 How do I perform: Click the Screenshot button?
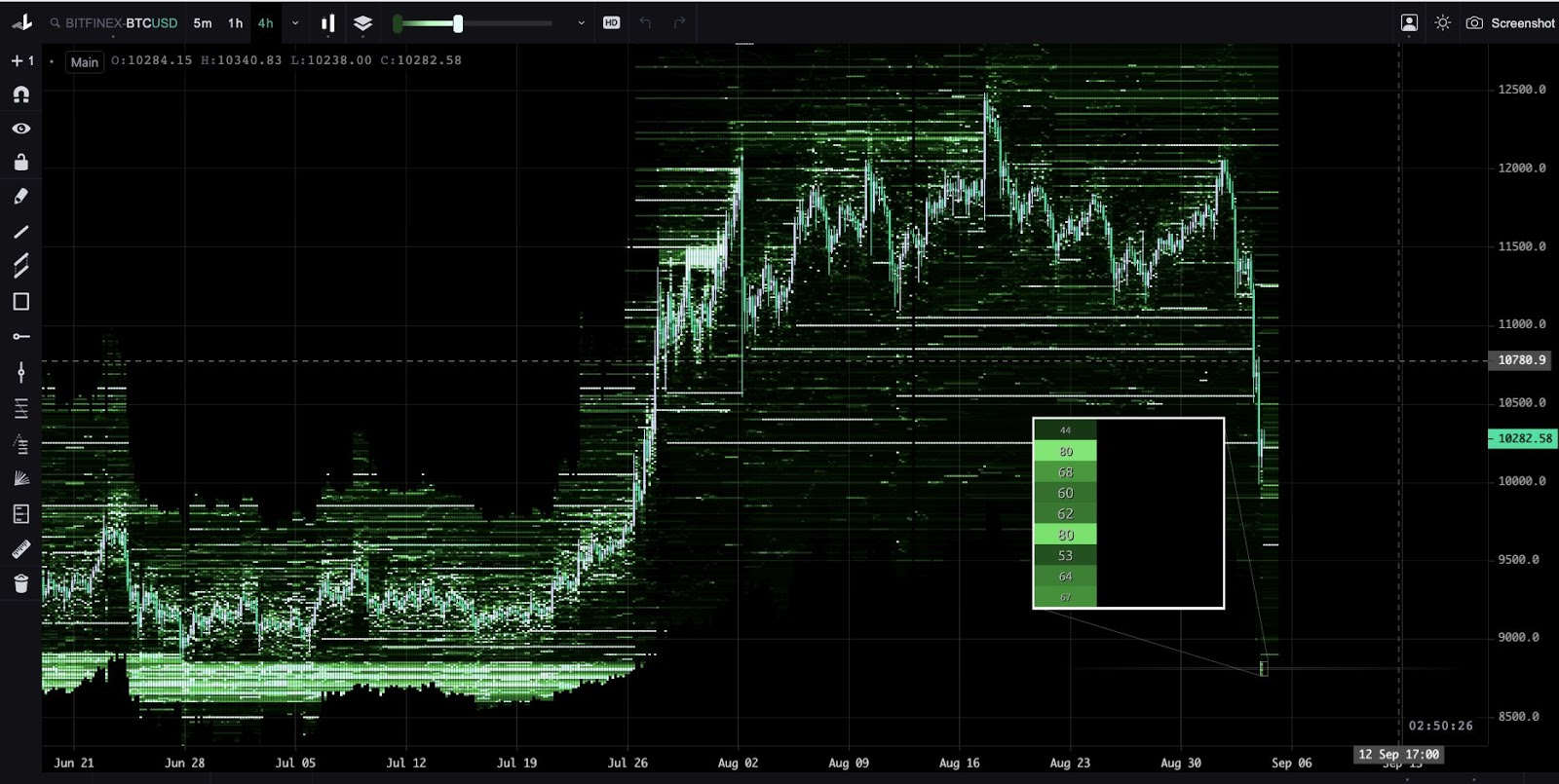click(1510, 22)
